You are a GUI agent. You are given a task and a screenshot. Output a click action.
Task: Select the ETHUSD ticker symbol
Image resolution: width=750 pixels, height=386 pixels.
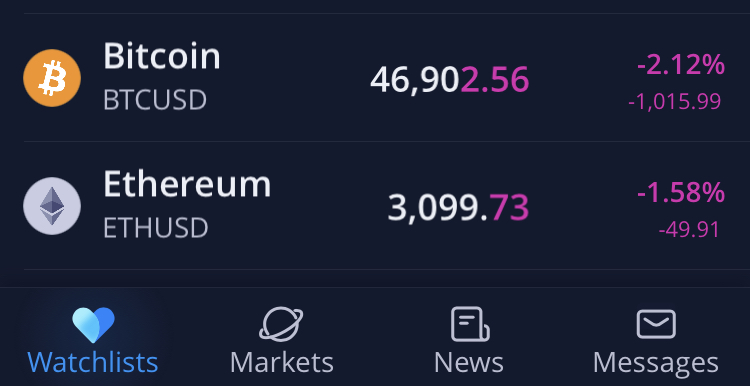tap(156, 228)
